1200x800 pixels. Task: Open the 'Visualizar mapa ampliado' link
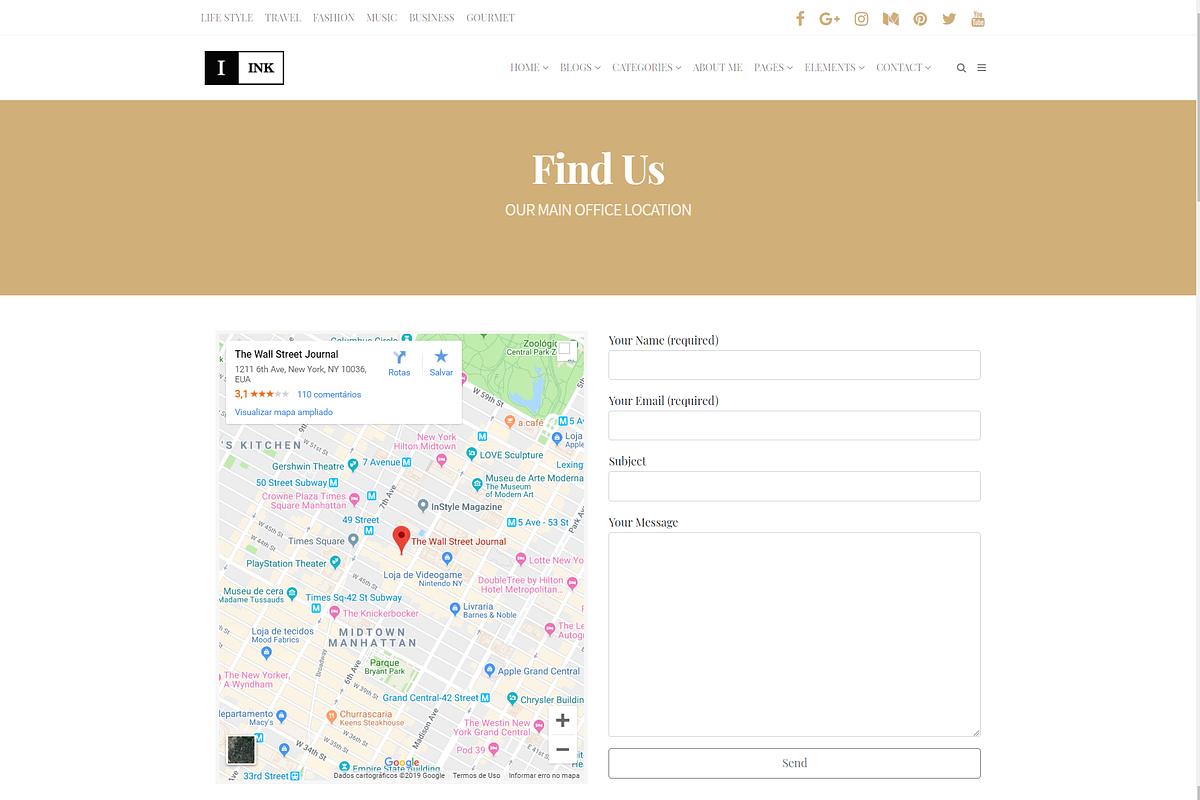tap(283, 411)
